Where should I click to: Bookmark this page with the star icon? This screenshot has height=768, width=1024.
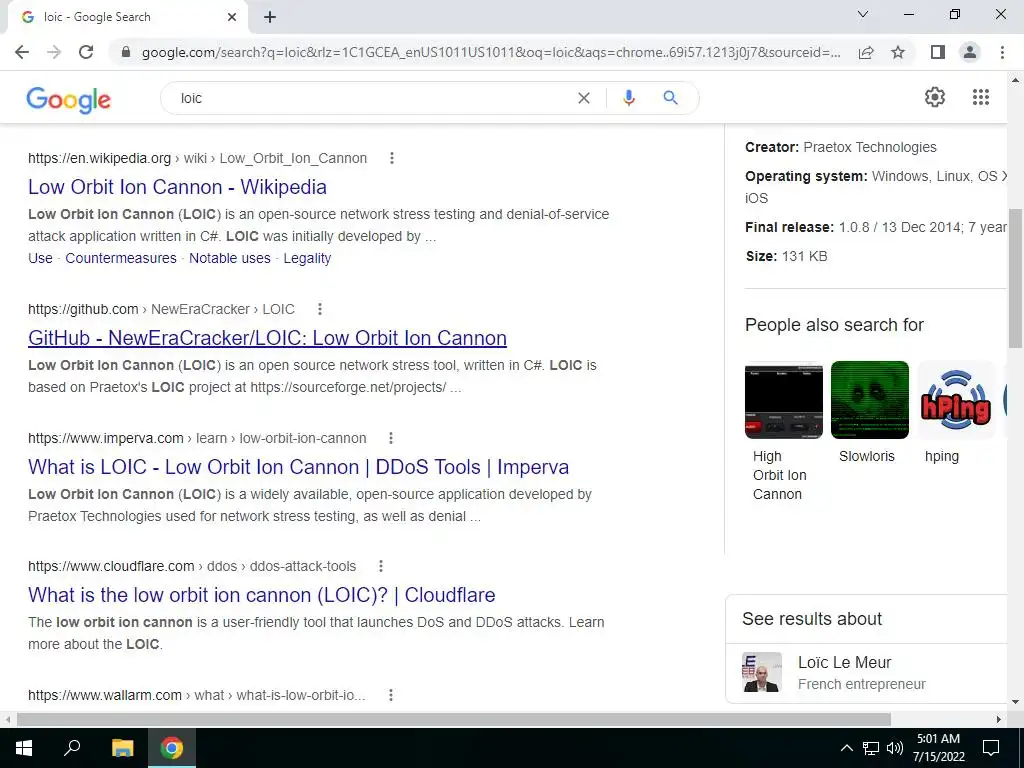[898, 52]
